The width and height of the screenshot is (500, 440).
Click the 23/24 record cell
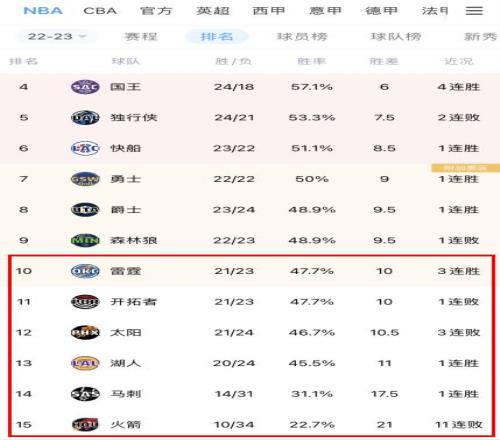(234, 210)
